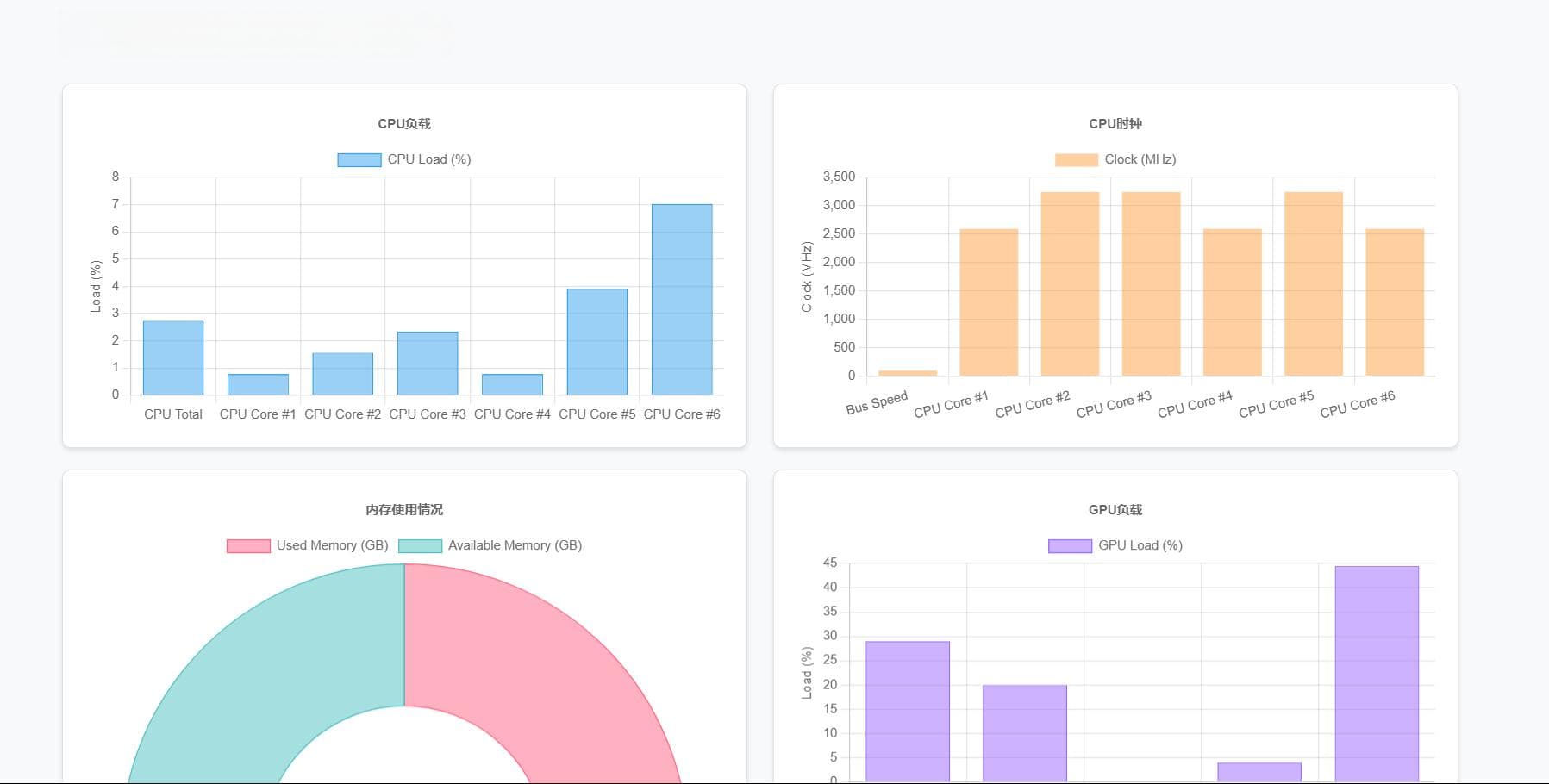Image resolution: width=1549 pixels, height=784 pixels.
Task: Click the CPU Core #3 load bar
Action: point(428,363)
